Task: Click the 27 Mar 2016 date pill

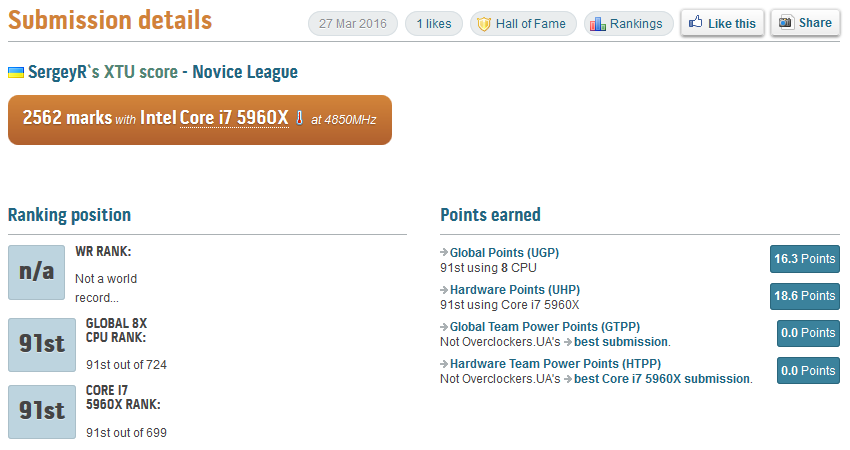Action: click(353, 24)
